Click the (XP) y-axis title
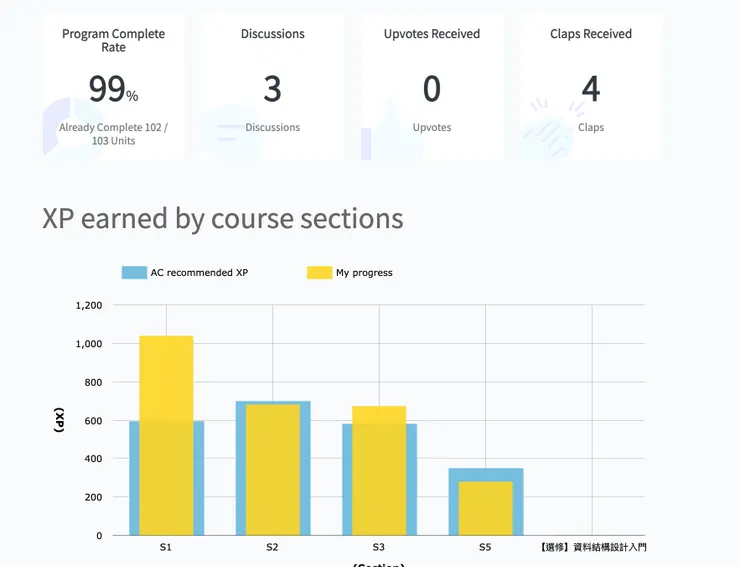The width and height of the screenshot is (740, 567). [59, 420]
